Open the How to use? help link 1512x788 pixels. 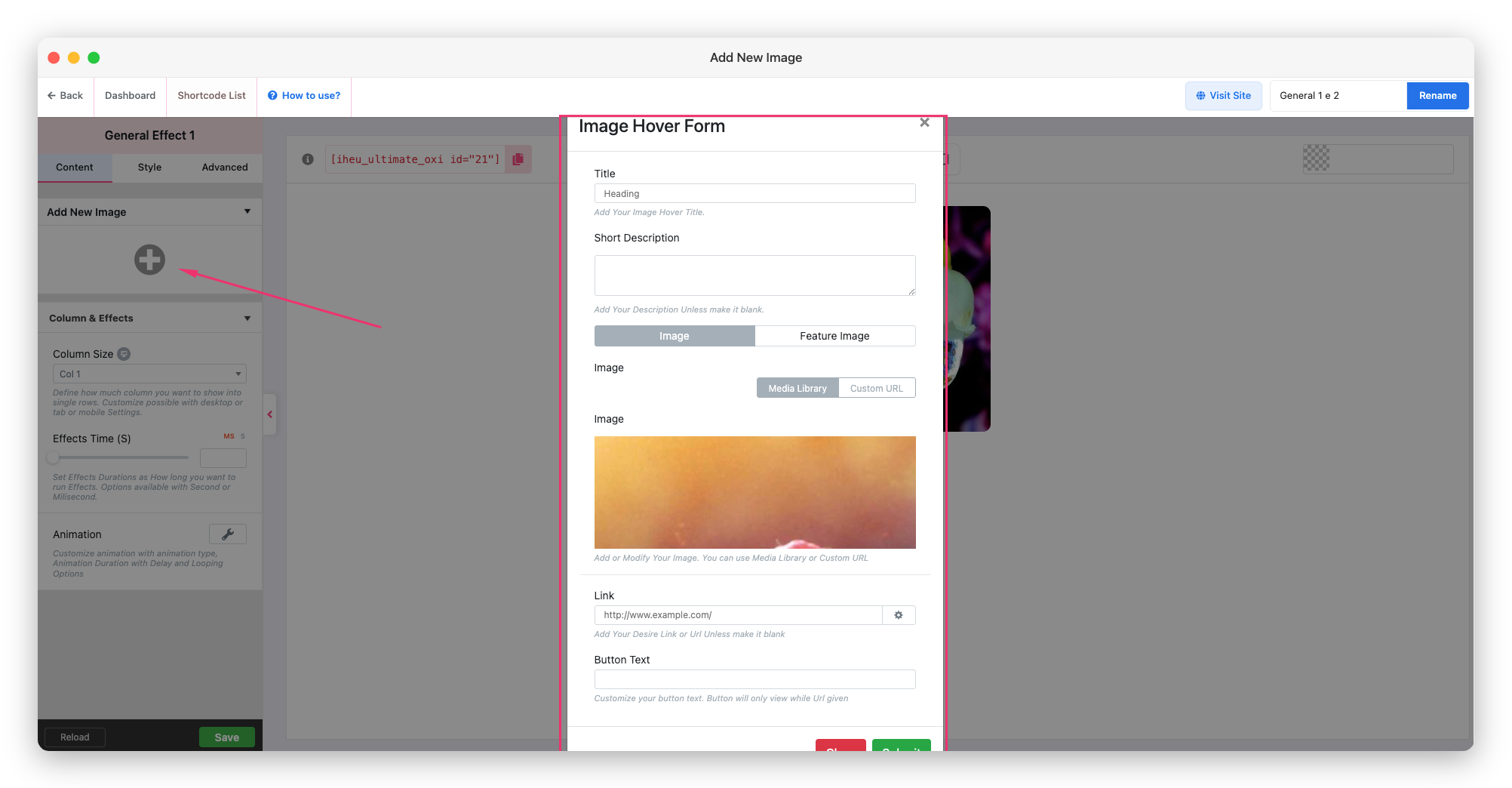click(304, 96)
